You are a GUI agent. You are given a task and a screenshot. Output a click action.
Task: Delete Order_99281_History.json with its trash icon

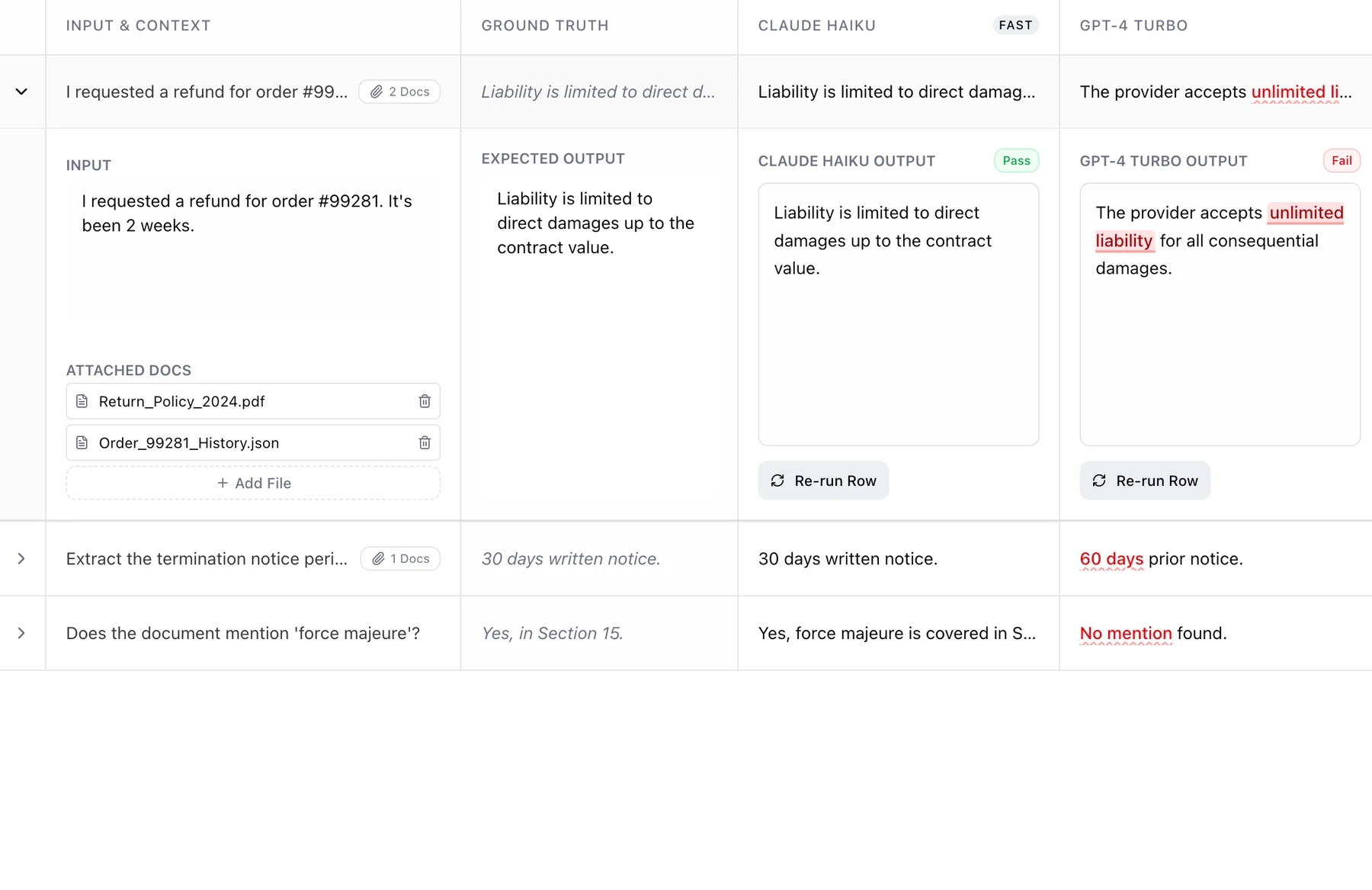pyautogui.click(x=425, y=442)
